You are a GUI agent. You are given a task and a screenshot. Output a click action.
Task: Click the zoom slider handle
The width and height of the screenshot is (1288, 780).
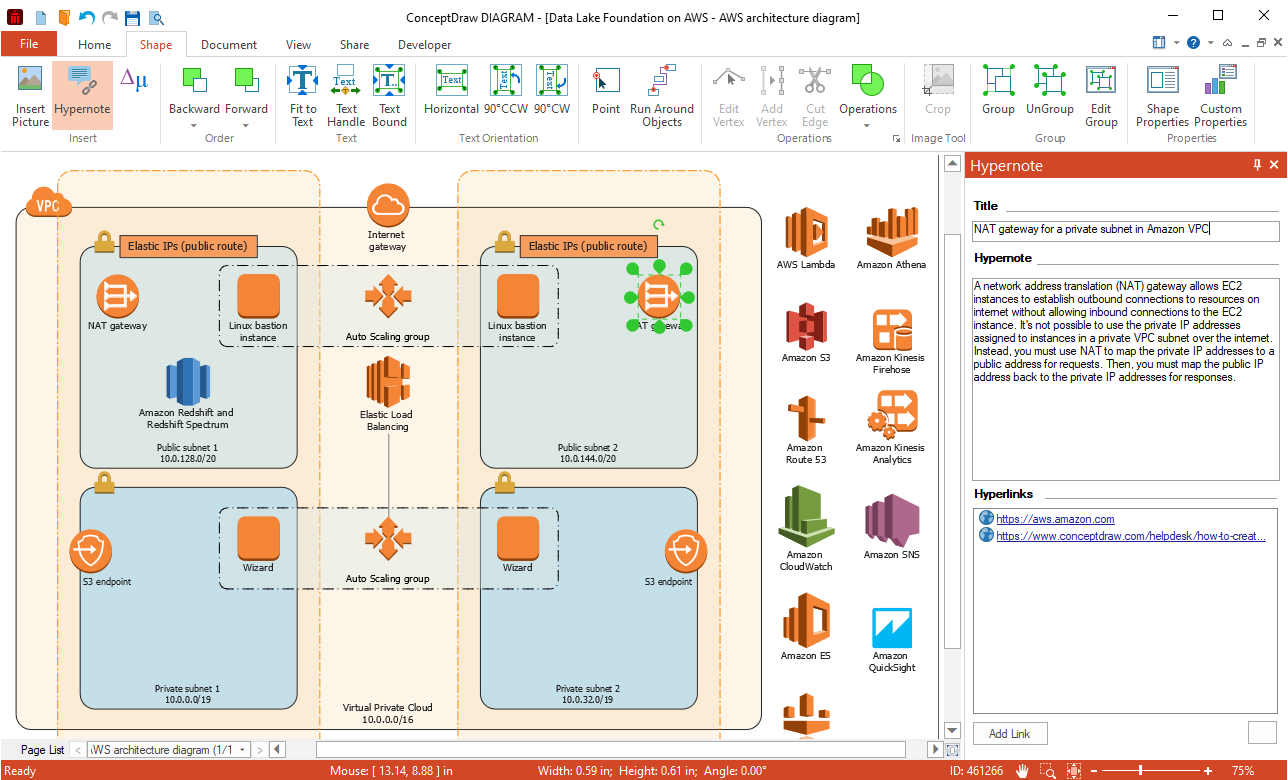click(x=1140, y=771)
